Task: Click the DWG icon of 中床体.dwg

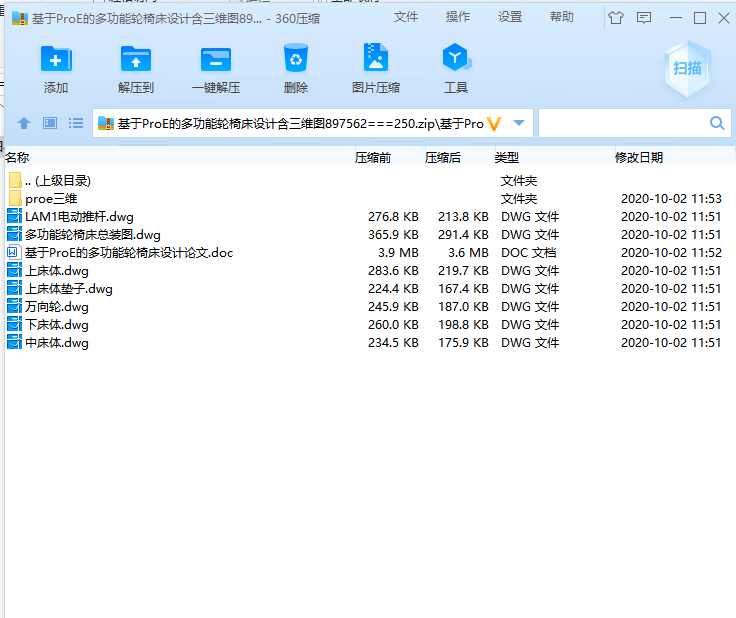Action: pos(14,342)
